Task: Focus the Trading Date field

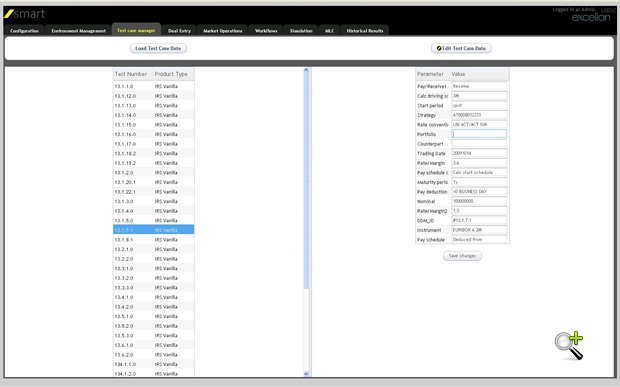Action: click(x=479, y=153)
